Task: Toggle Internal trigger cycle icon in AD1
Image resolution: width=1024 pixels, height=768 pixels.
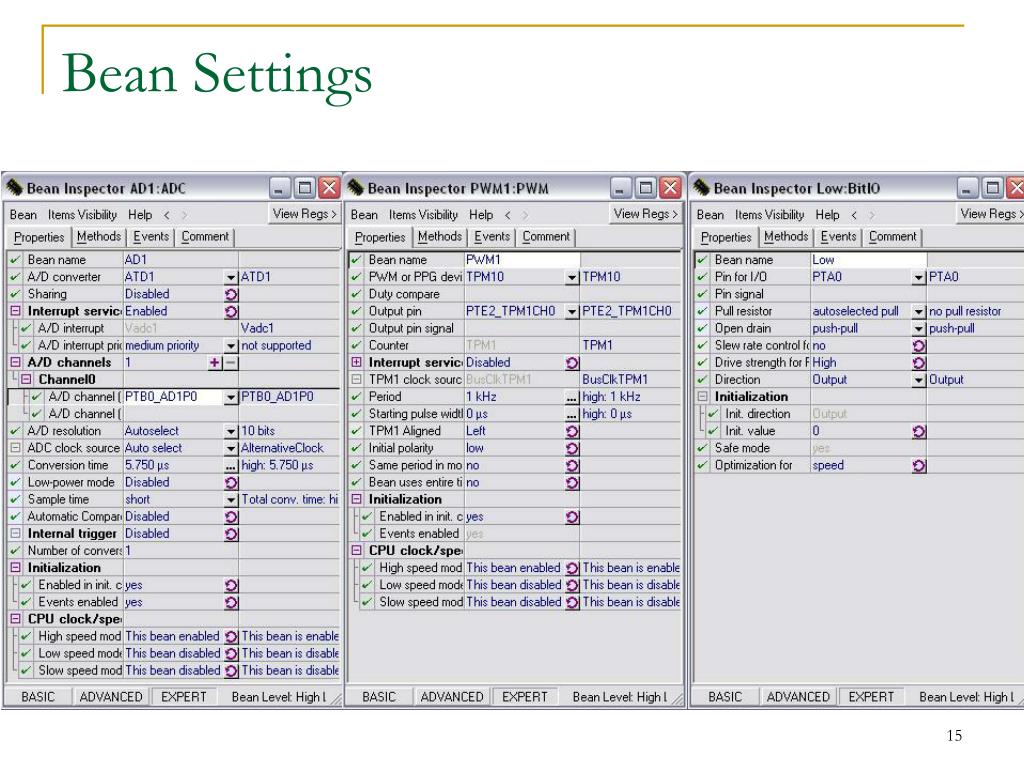Action: pyautogui.click(x=231, y=534)
